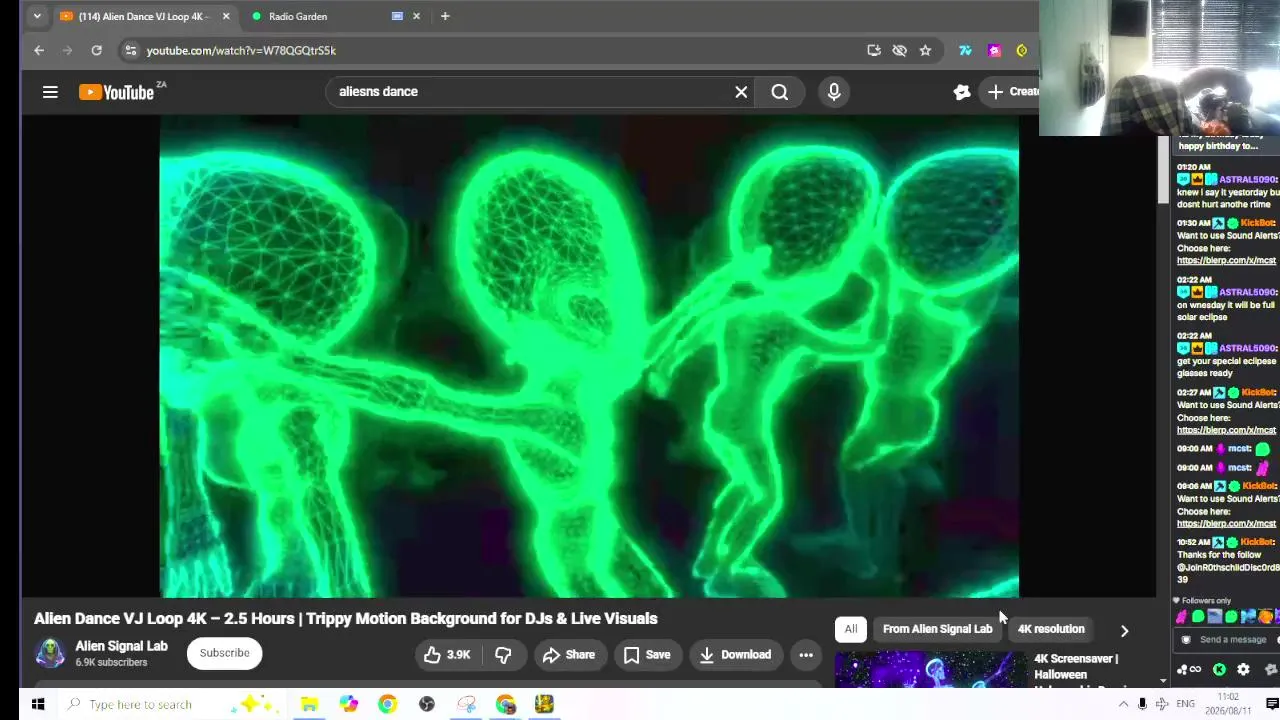Click the crossed-out eye icon in address bar
Screen dimensions: 1280x720
coord(900,50)
